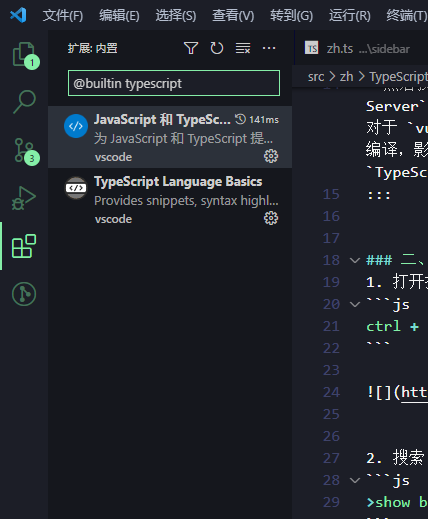Refresh the extensions list
Screen dimensions: 428x519
(217, 48)
